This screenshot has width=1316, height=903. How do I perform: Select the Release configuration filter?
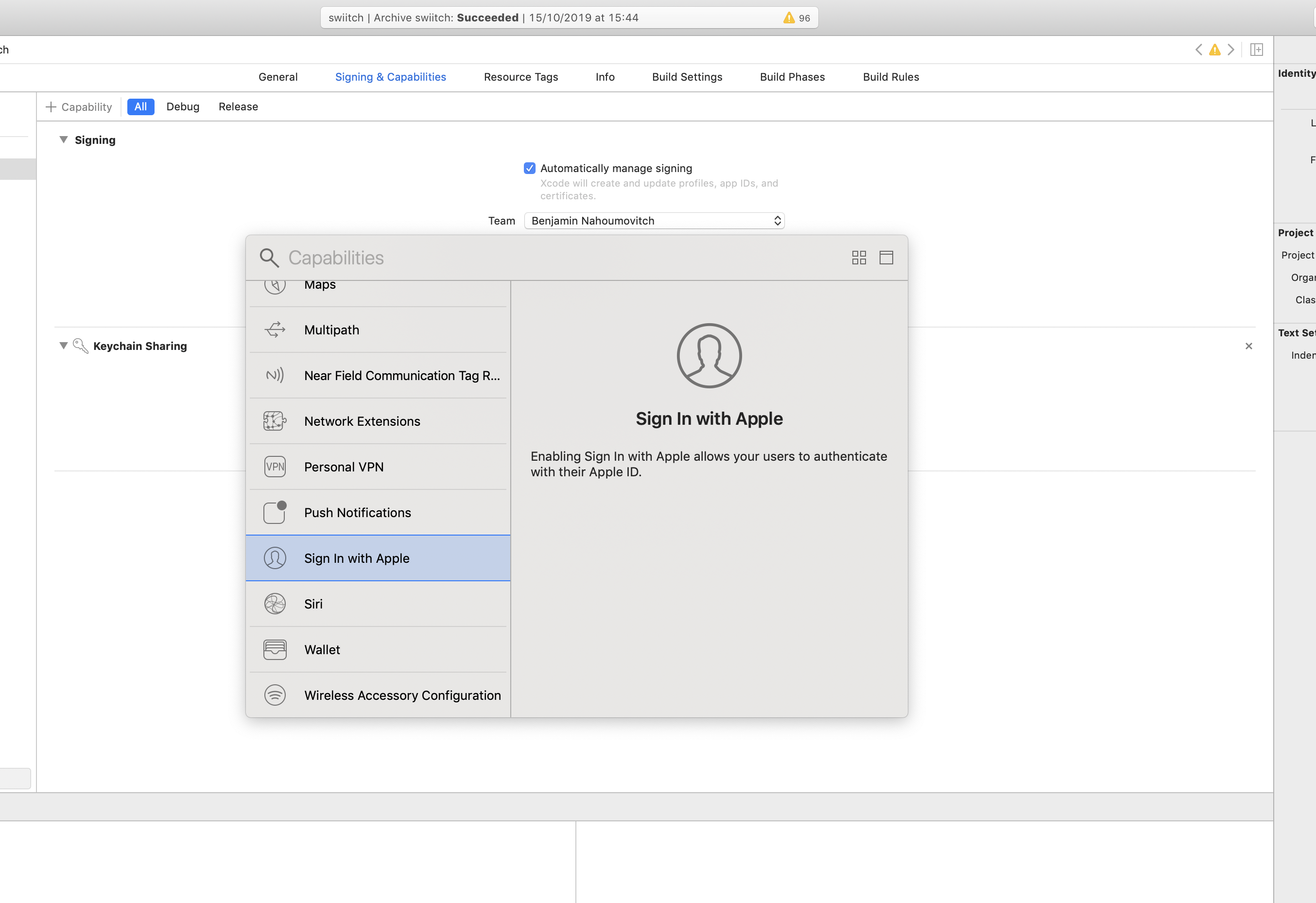[x=239, y=107]
